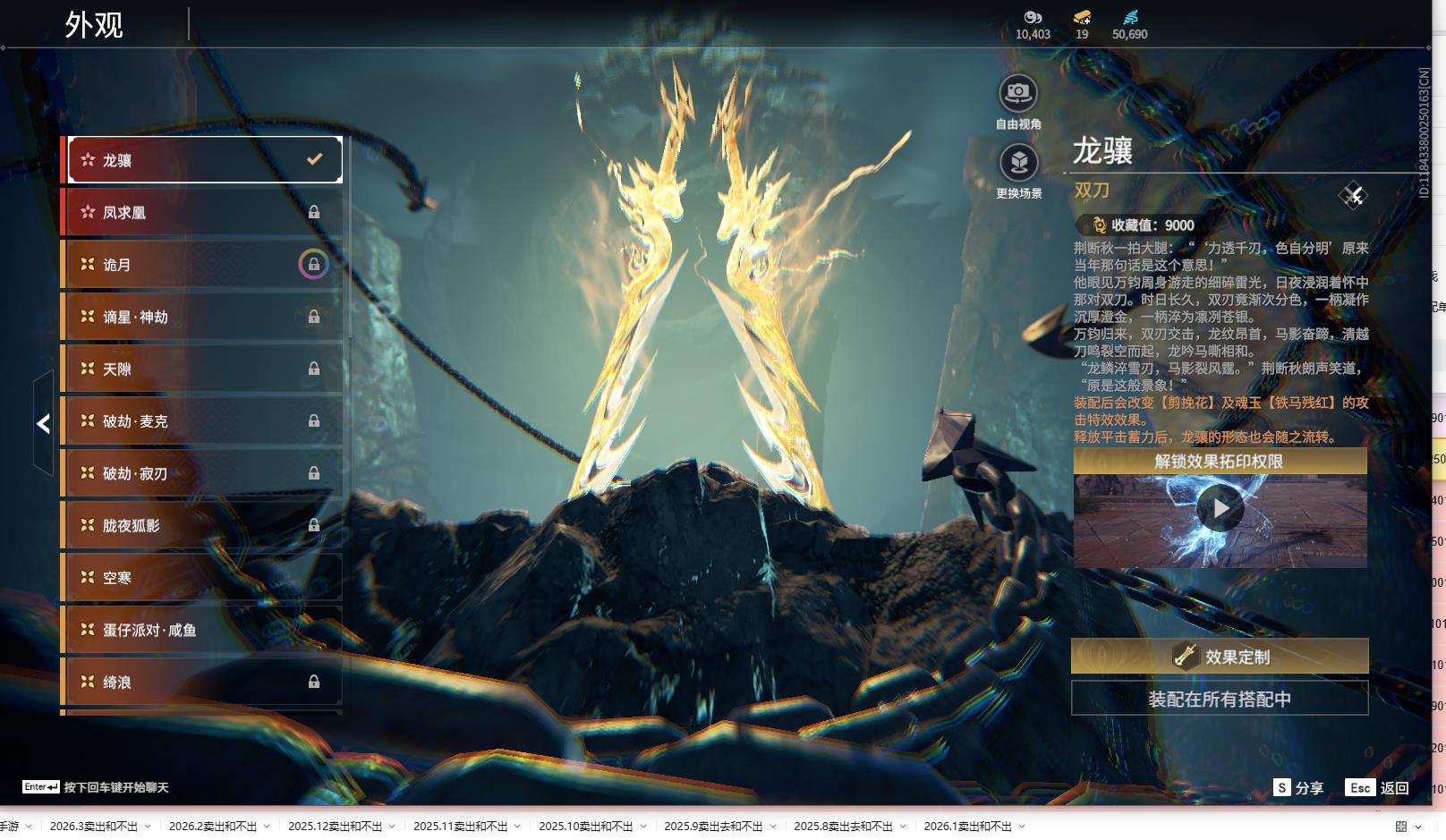Image resolution: width=1446 pixels, height=840 pixels.
Task: Click the silver coin currency icon
Action: point(1033,17)
